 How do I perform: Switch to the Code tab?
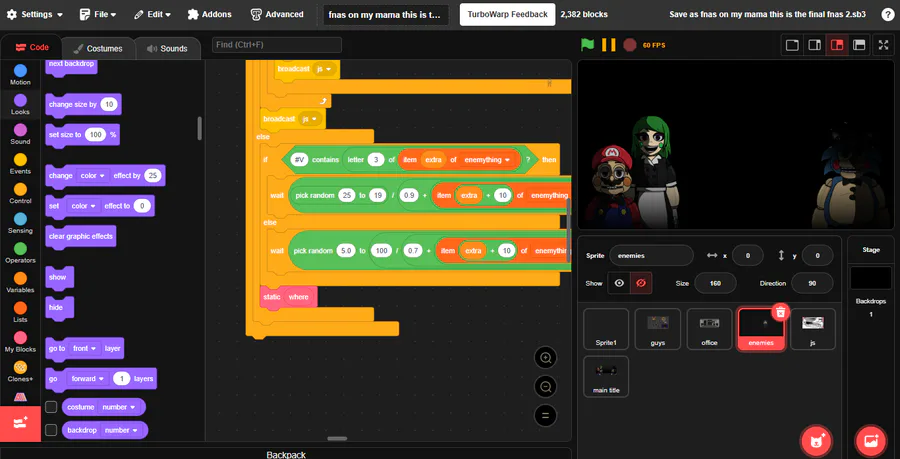pos(32,48)
